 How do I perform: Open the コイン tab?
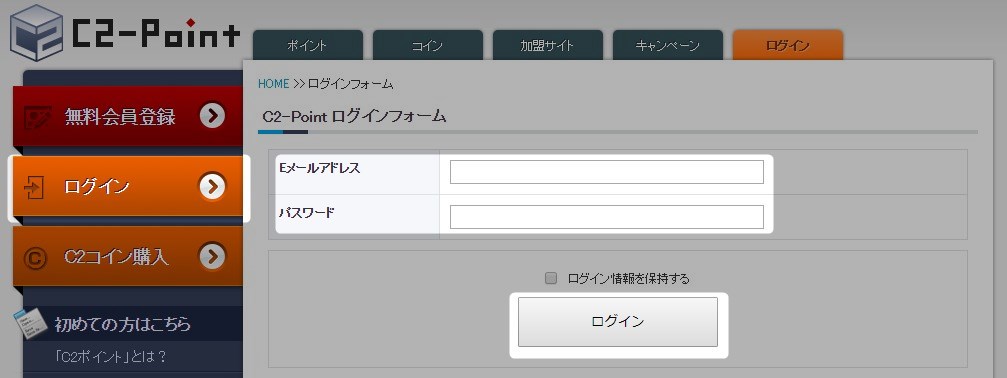click(x=428, y=46)
